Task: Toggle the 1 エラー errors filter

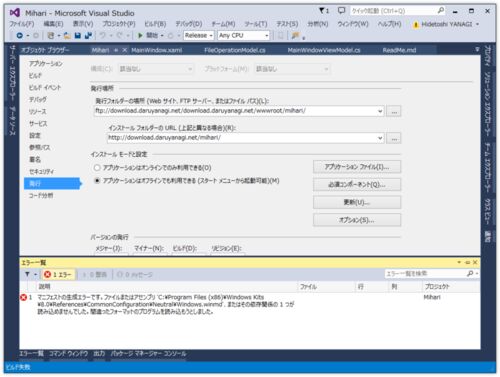Action: pos(58,275)
